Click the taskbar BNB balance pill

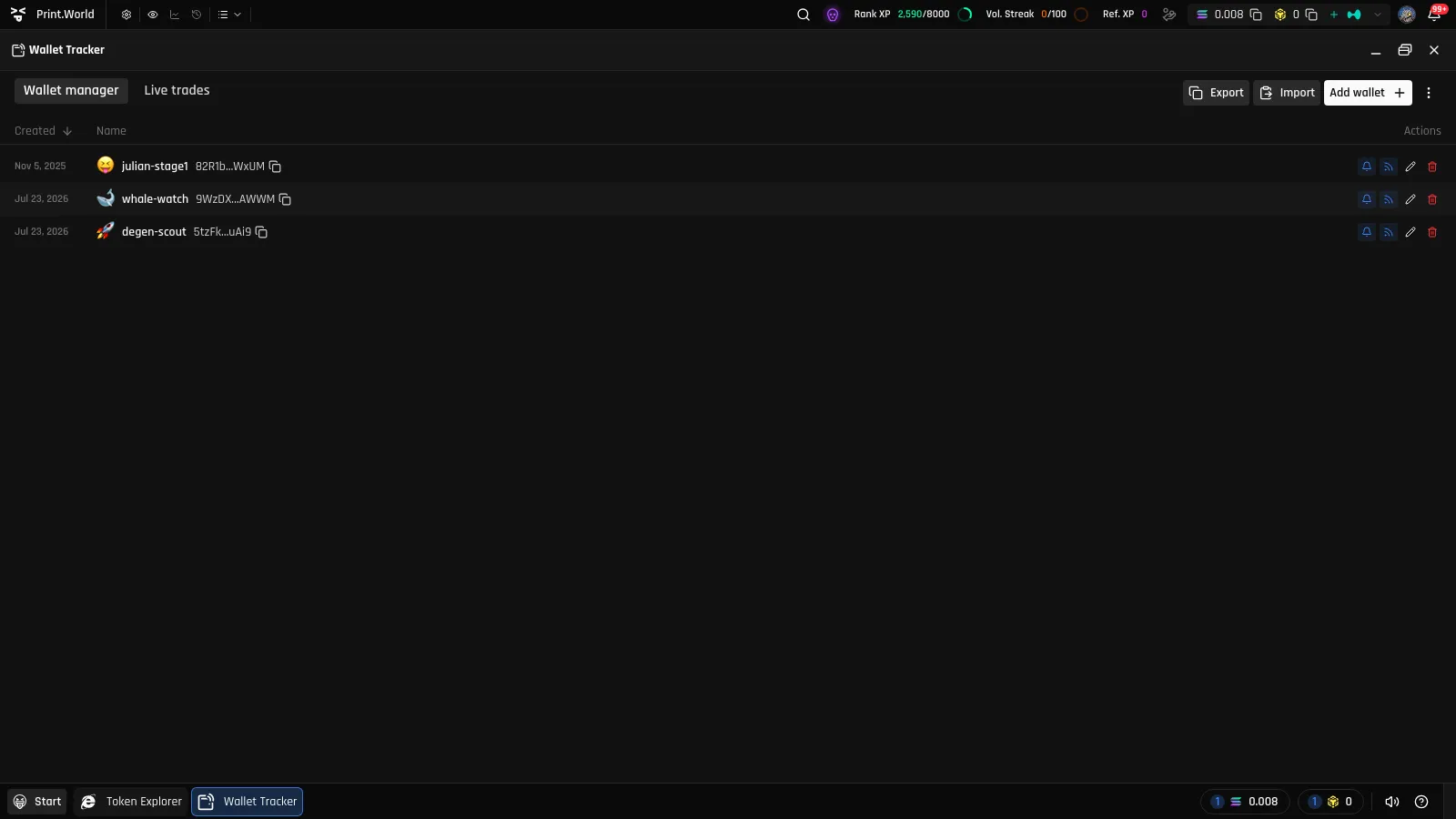coord(1330,802)
